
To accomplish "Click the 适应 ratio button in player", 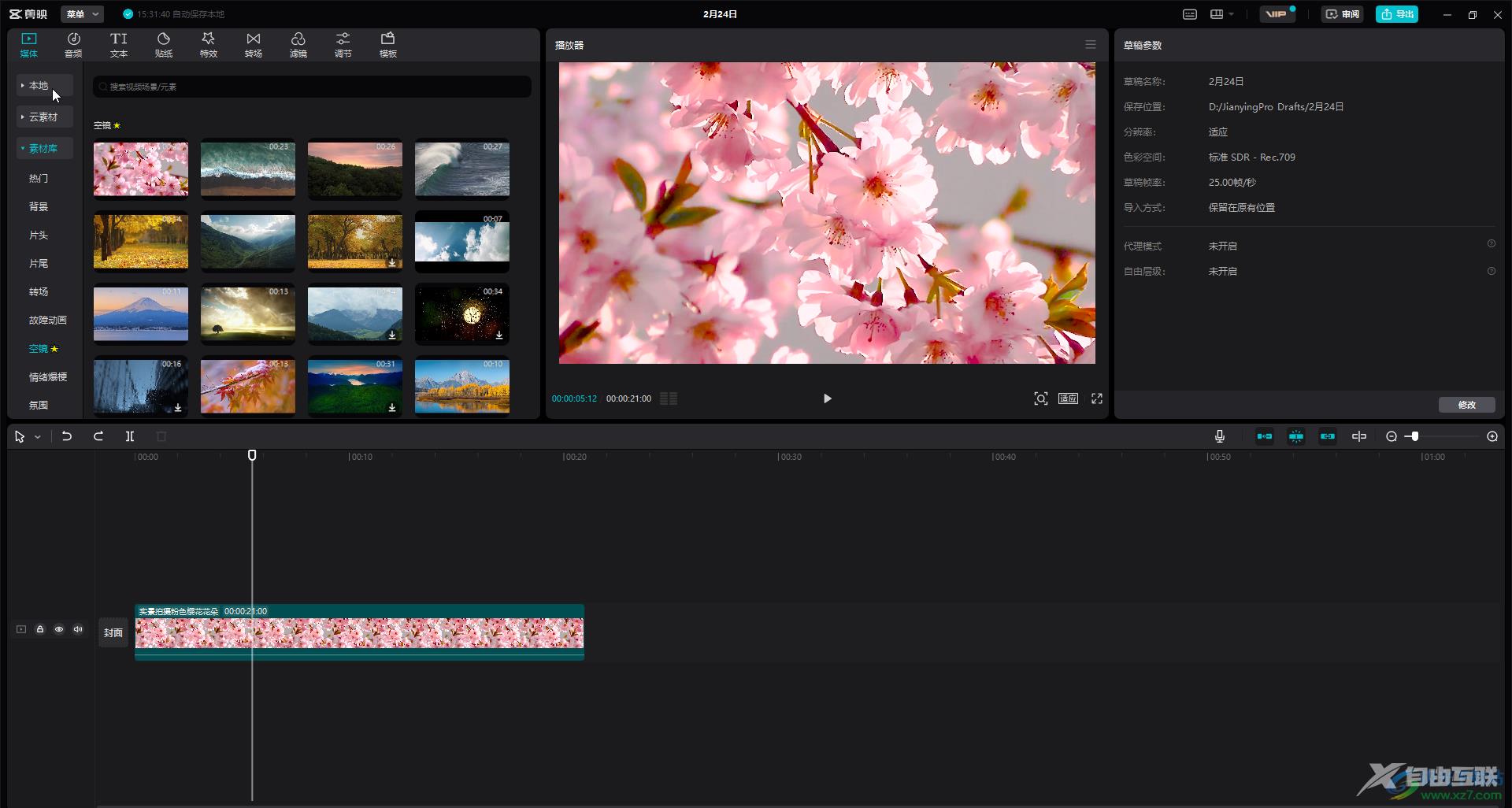I will coord(1068,398).
